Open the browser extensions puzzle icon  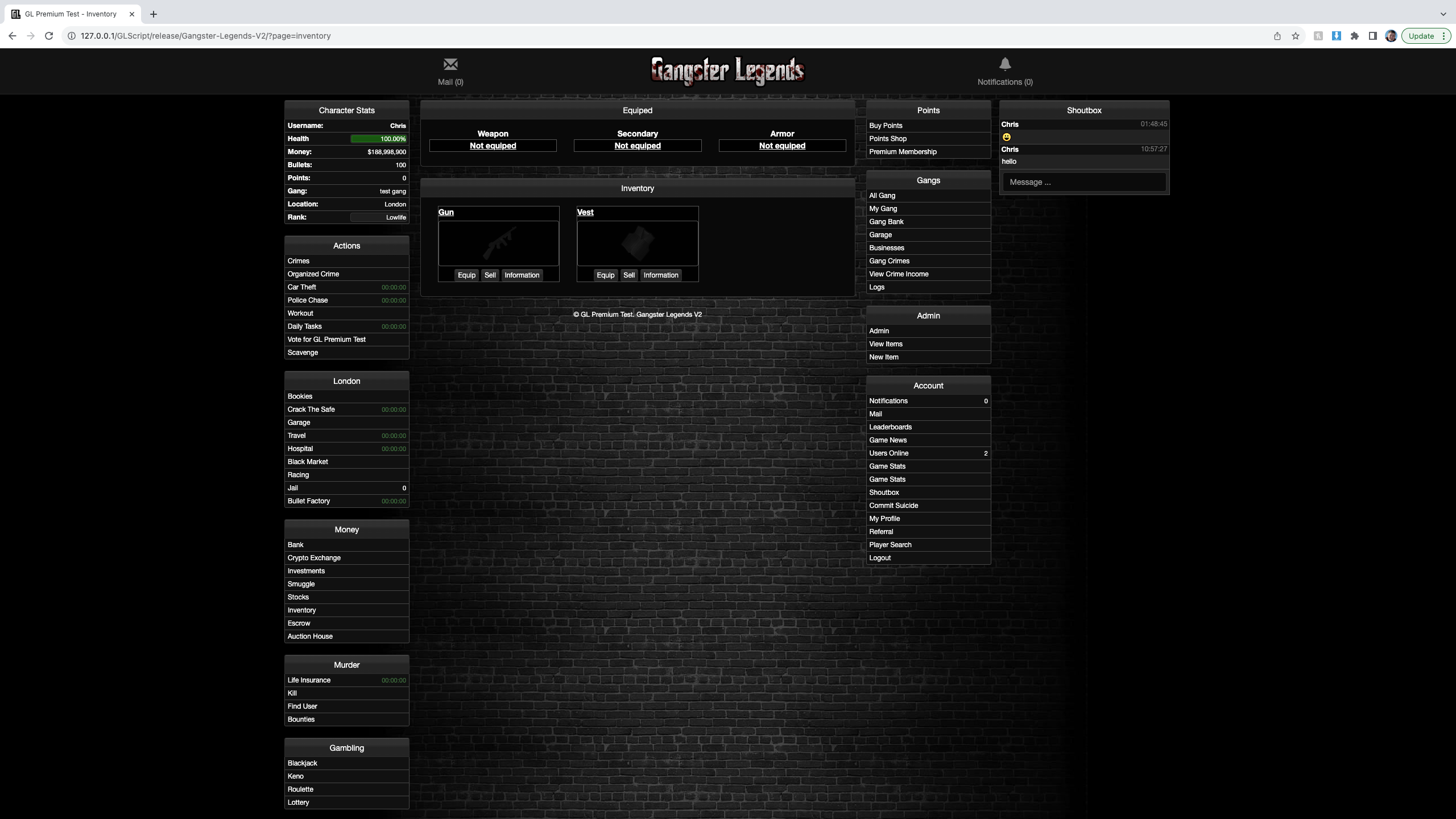point(1354,36)
